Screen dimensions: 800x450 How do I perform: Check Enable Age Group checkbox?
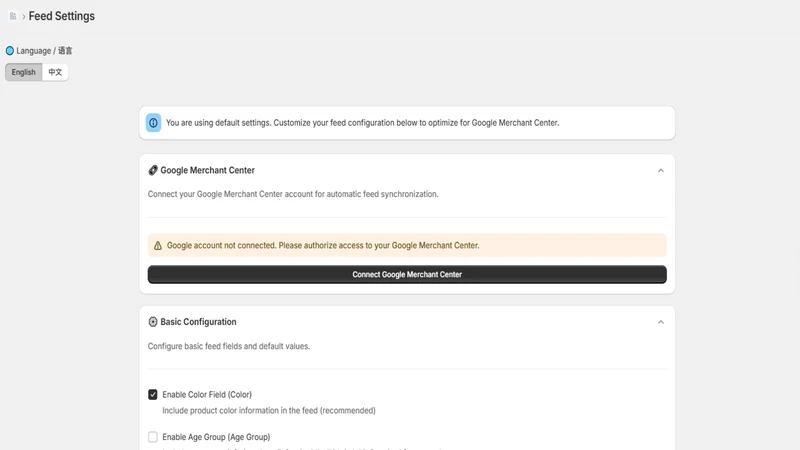(x=153, y=437)
